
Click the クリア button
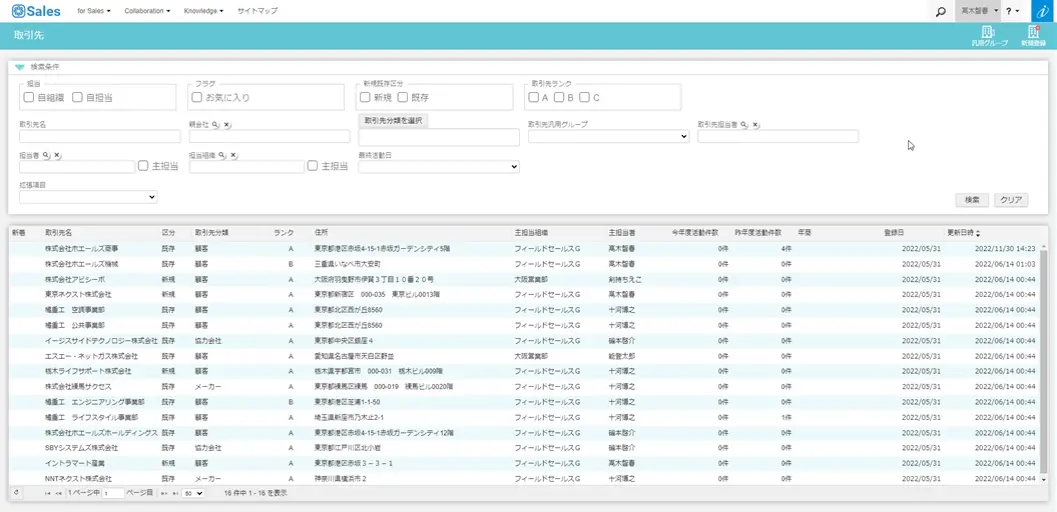(x=1011, y=200)
